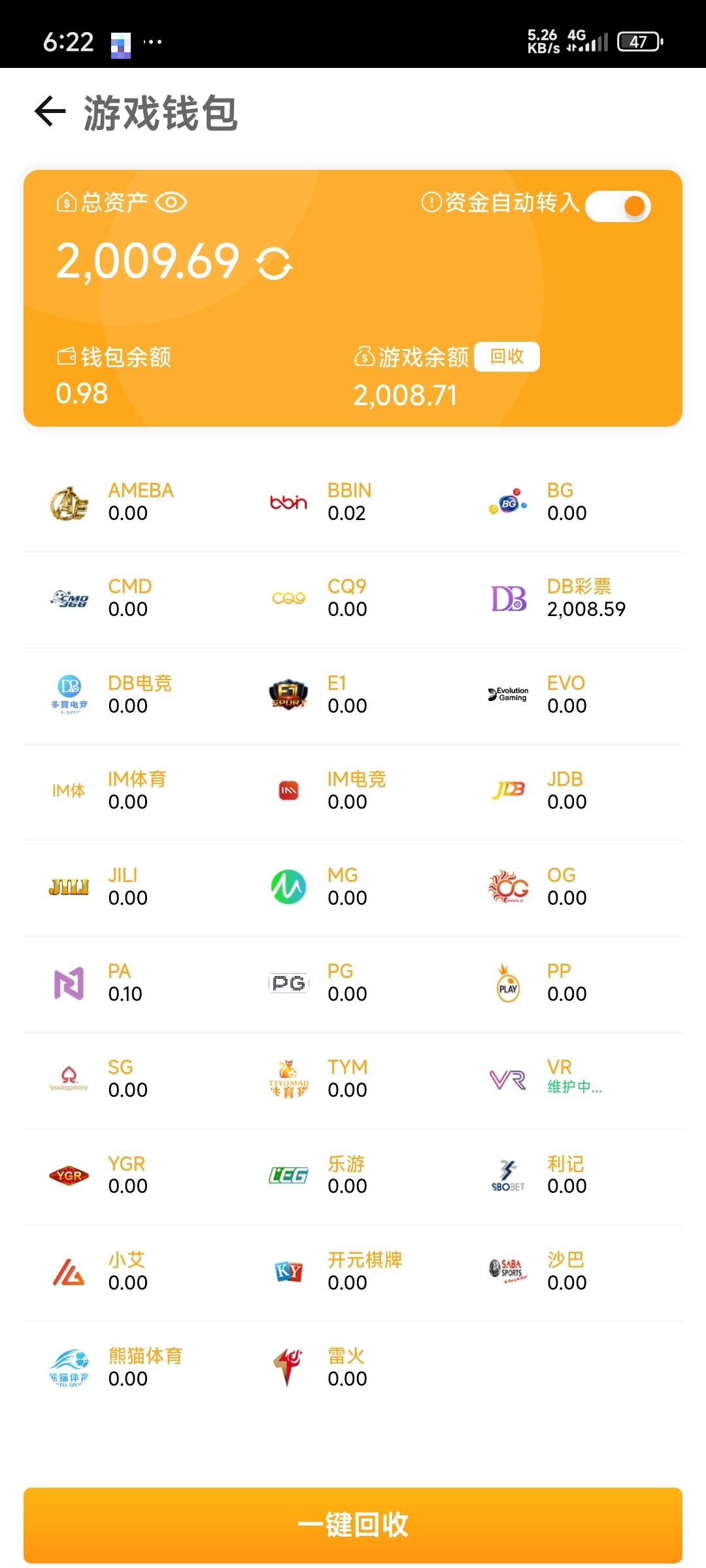
Task: Select the YGR red logo
Action: (x=69, y=1175)
